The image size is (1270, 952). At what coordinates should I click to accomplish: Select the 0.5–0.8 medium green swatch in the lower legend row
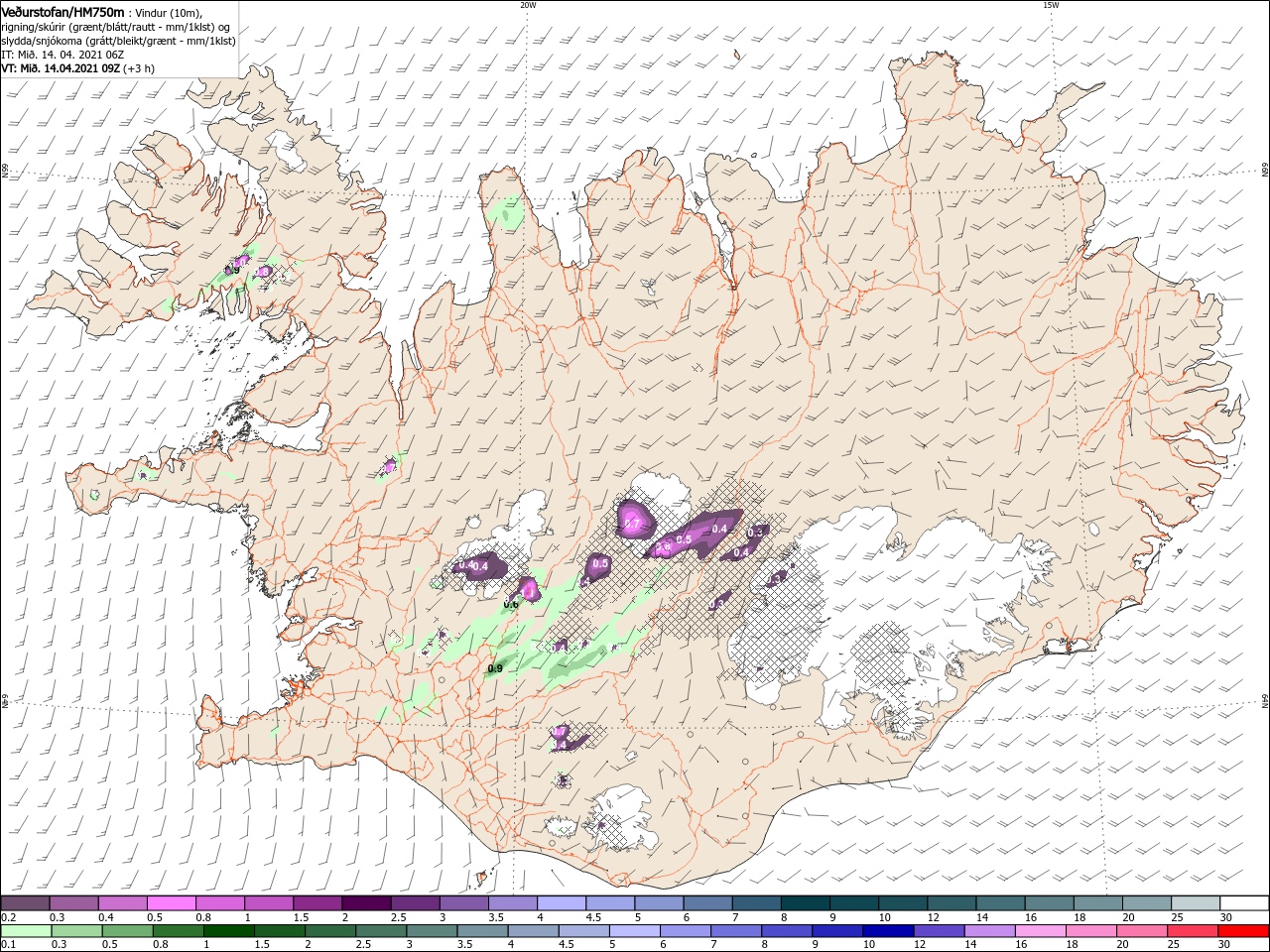pos(127,931)
